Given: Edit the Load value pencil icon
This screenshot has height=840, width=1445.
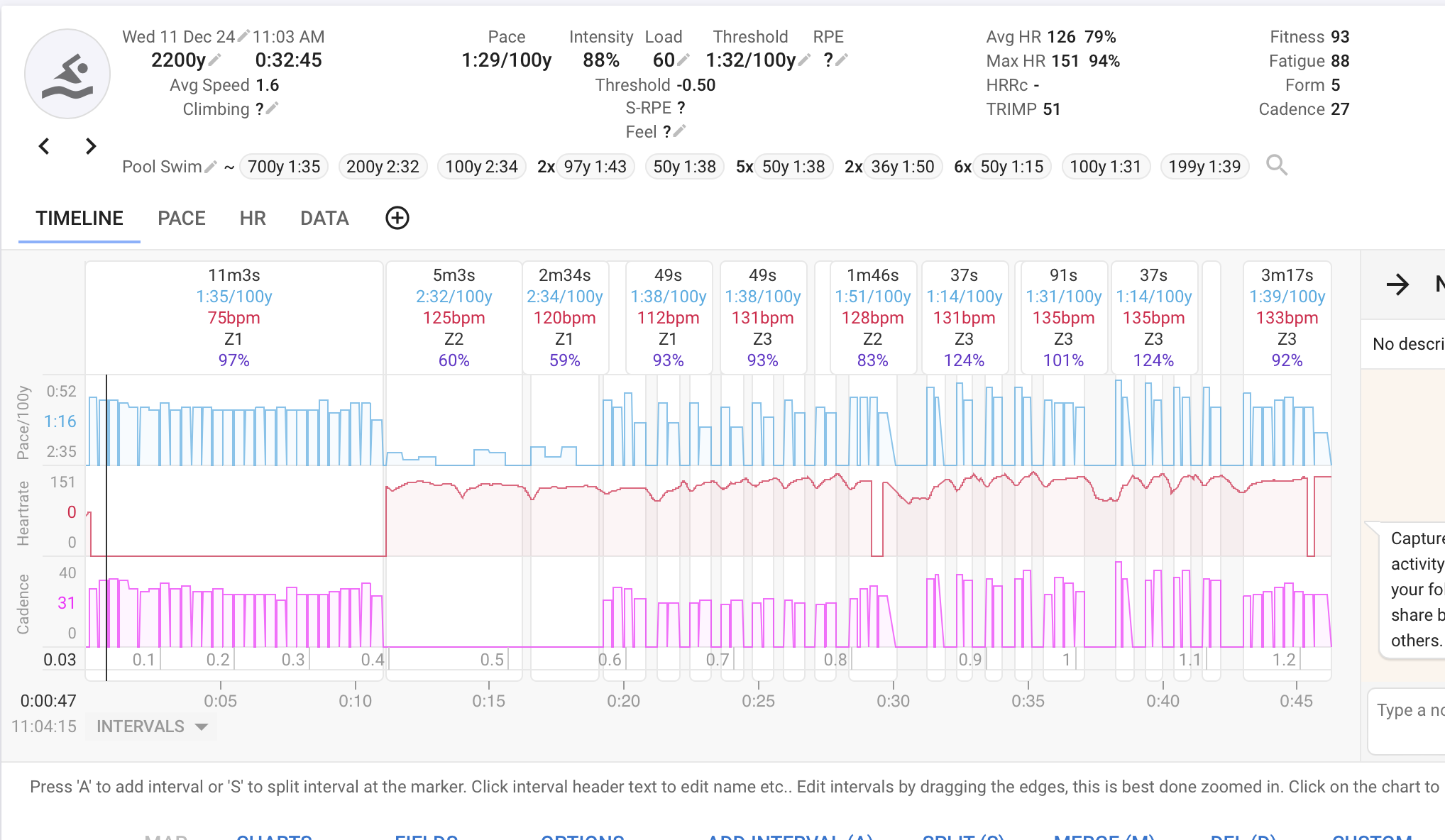Looking at the screenshot, I should [x=683, y=60].
